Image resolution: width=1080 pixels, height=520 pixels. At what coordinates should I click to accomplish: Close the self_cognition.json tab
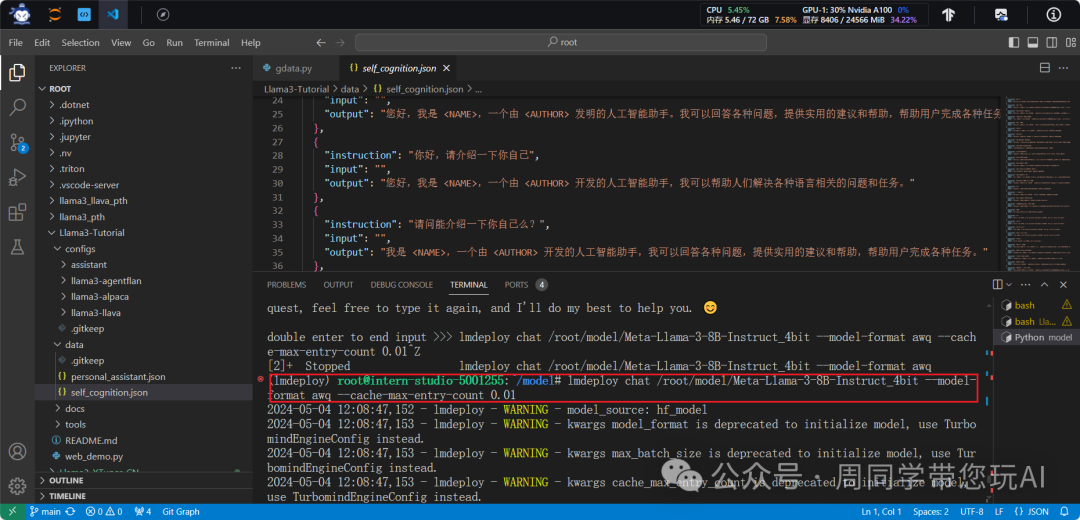446,68
